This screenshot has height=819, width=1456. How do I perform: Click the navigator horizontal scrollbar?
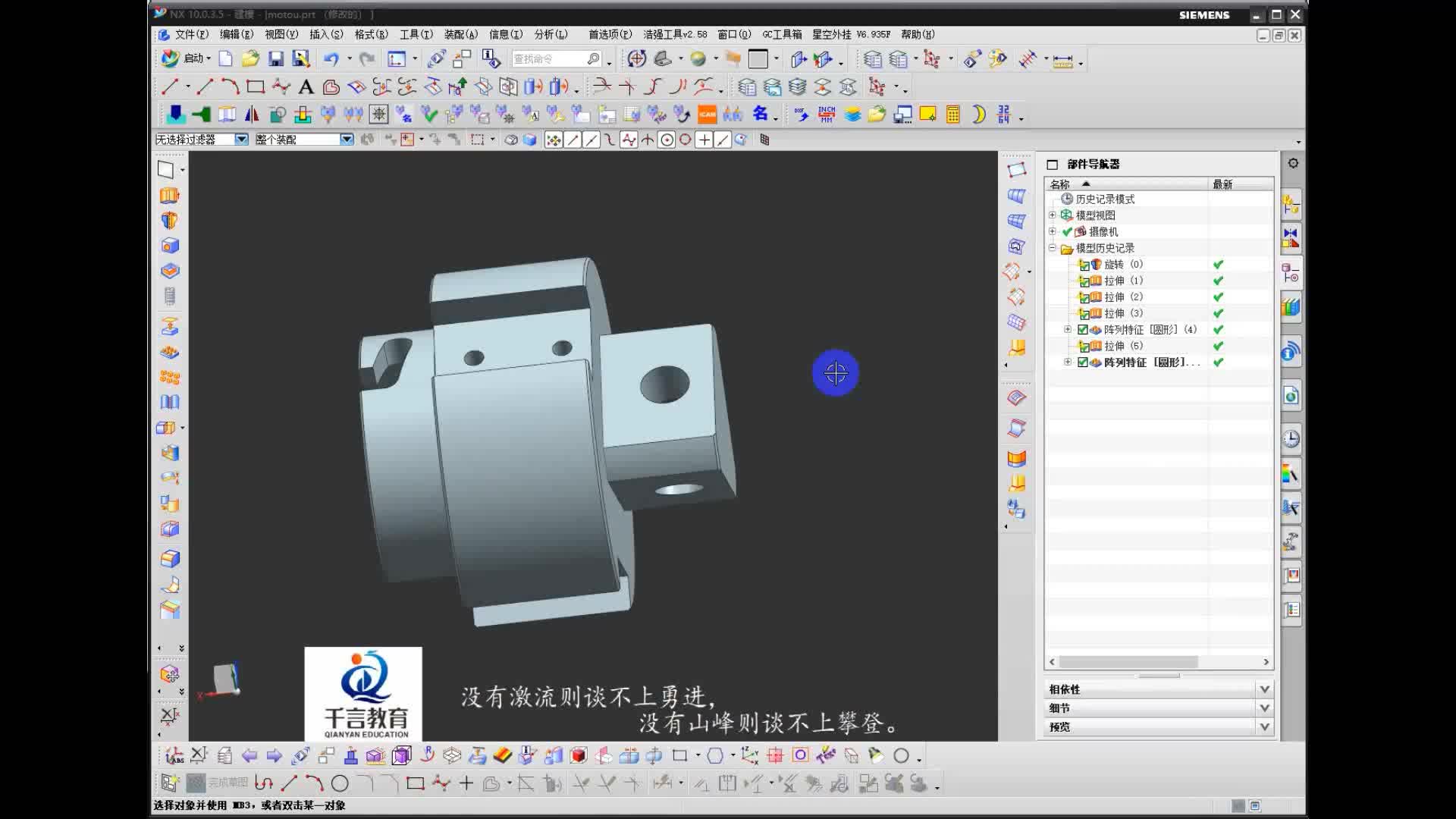[x=1128, y=662]
